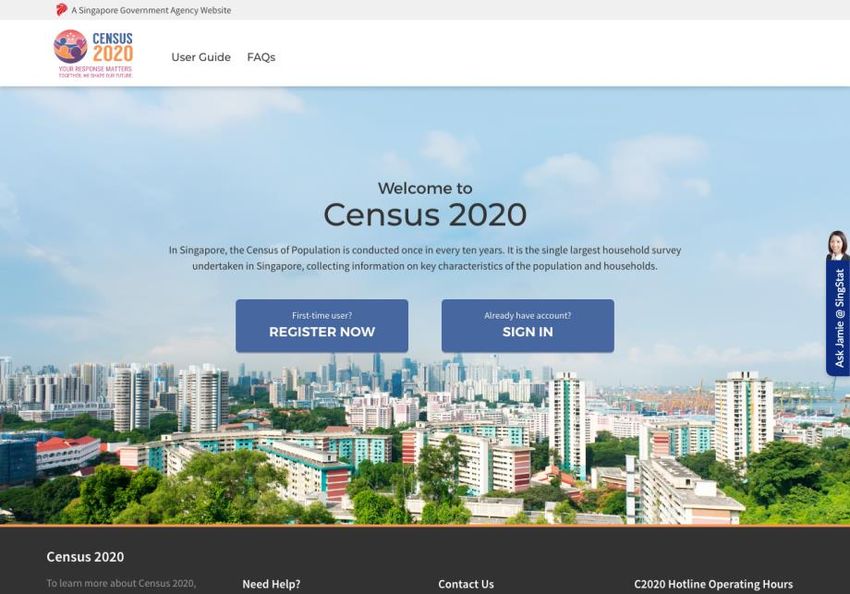
Task: Click the Singapore Government lion head icon
Action: [x=61, y=10]
